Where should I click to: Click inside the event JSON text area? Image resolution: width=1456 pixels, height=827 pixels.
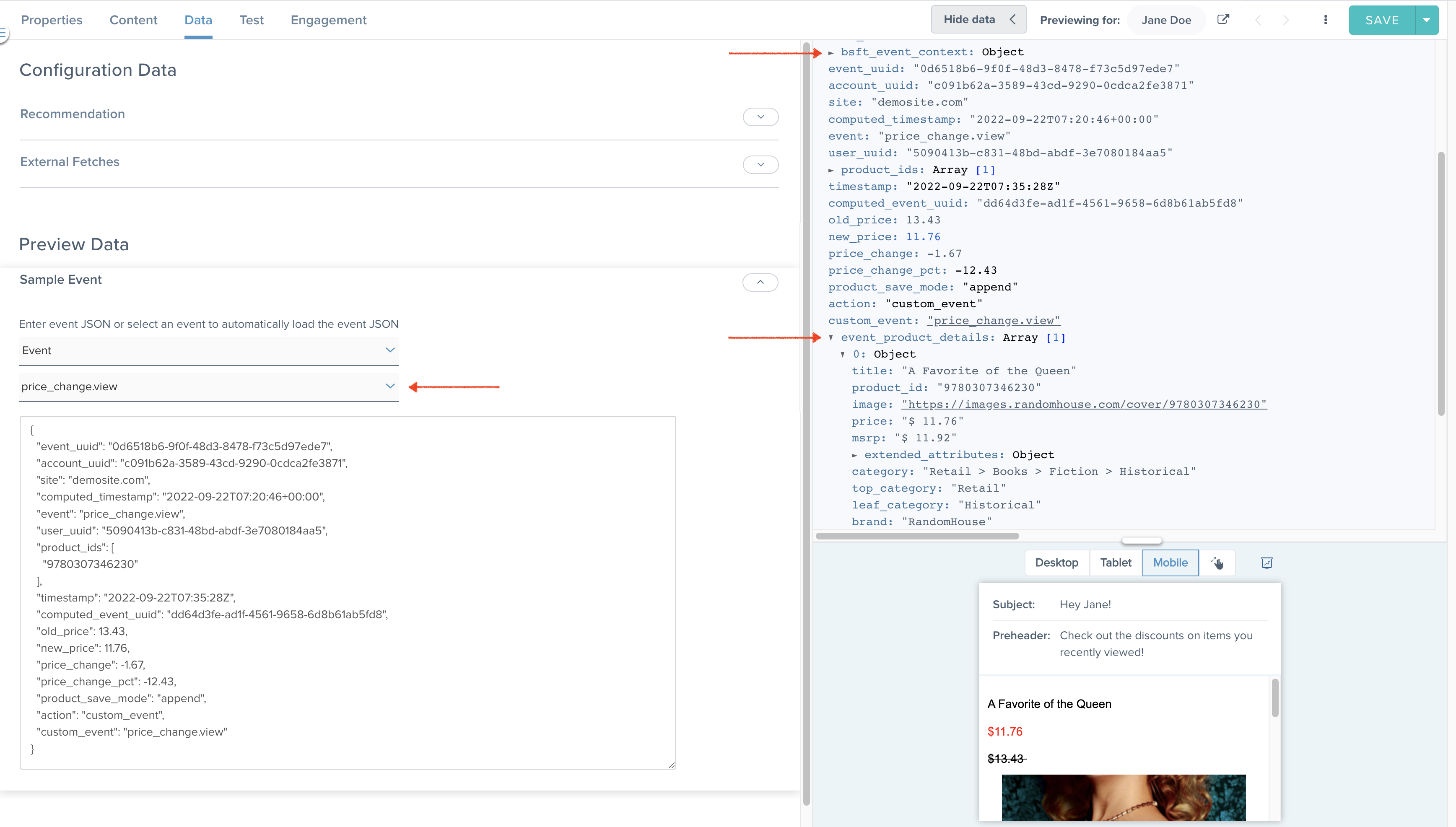click(x=348, y=592)
